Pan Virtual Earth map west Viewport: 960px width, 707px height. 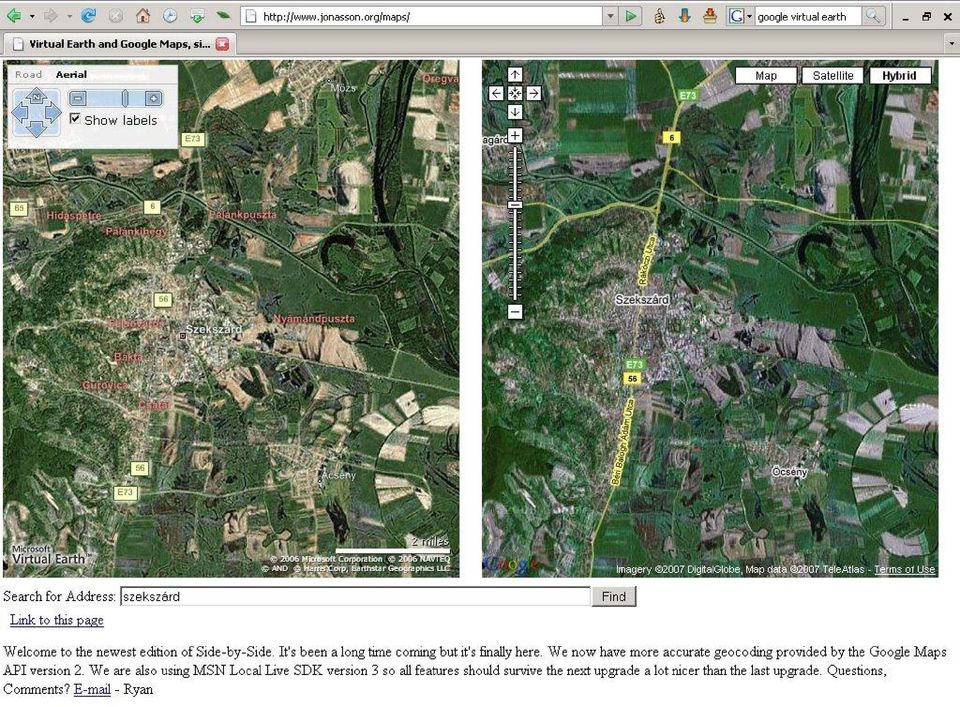[20, 113]
